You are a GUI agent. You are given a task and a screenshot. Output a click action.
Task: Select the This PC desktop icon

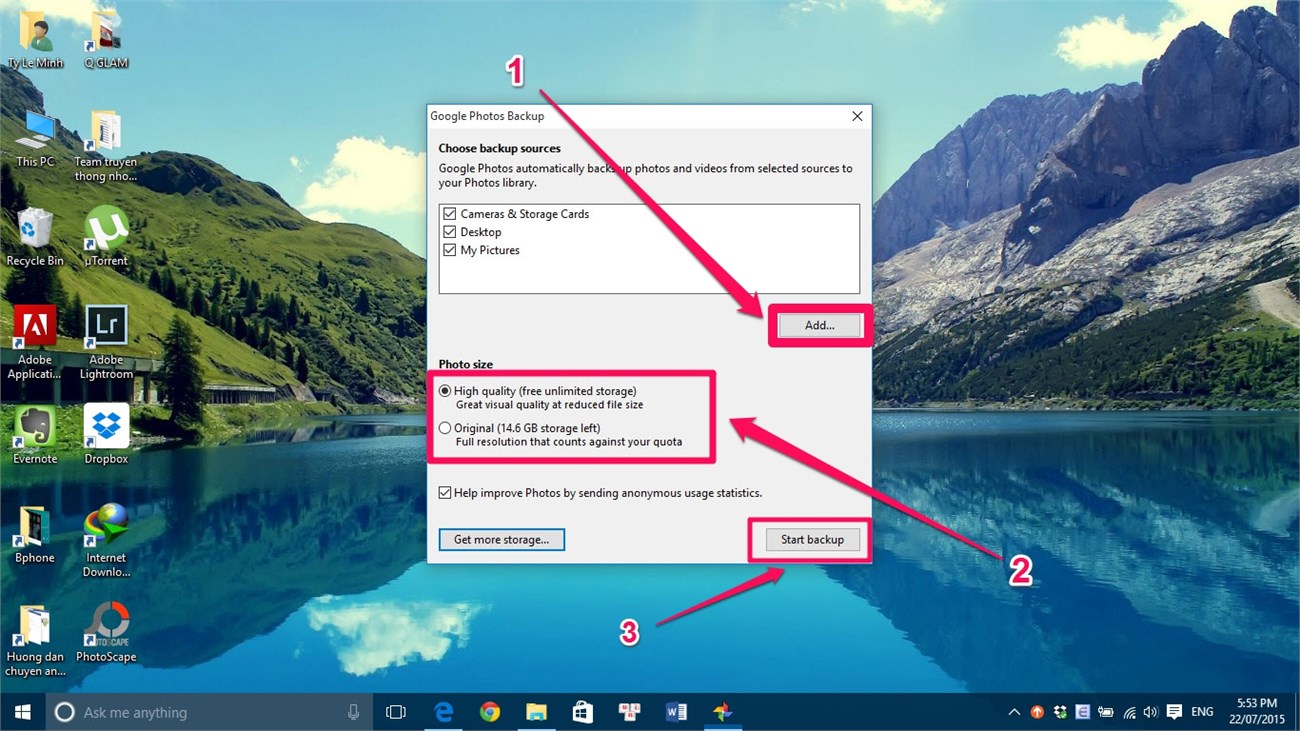coord(35,139)
